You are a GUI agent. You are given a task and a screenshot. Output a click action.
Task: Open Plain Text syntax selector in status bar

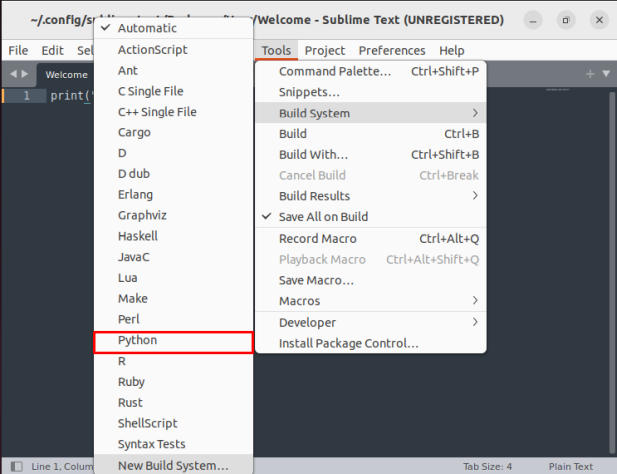point(572,466)
